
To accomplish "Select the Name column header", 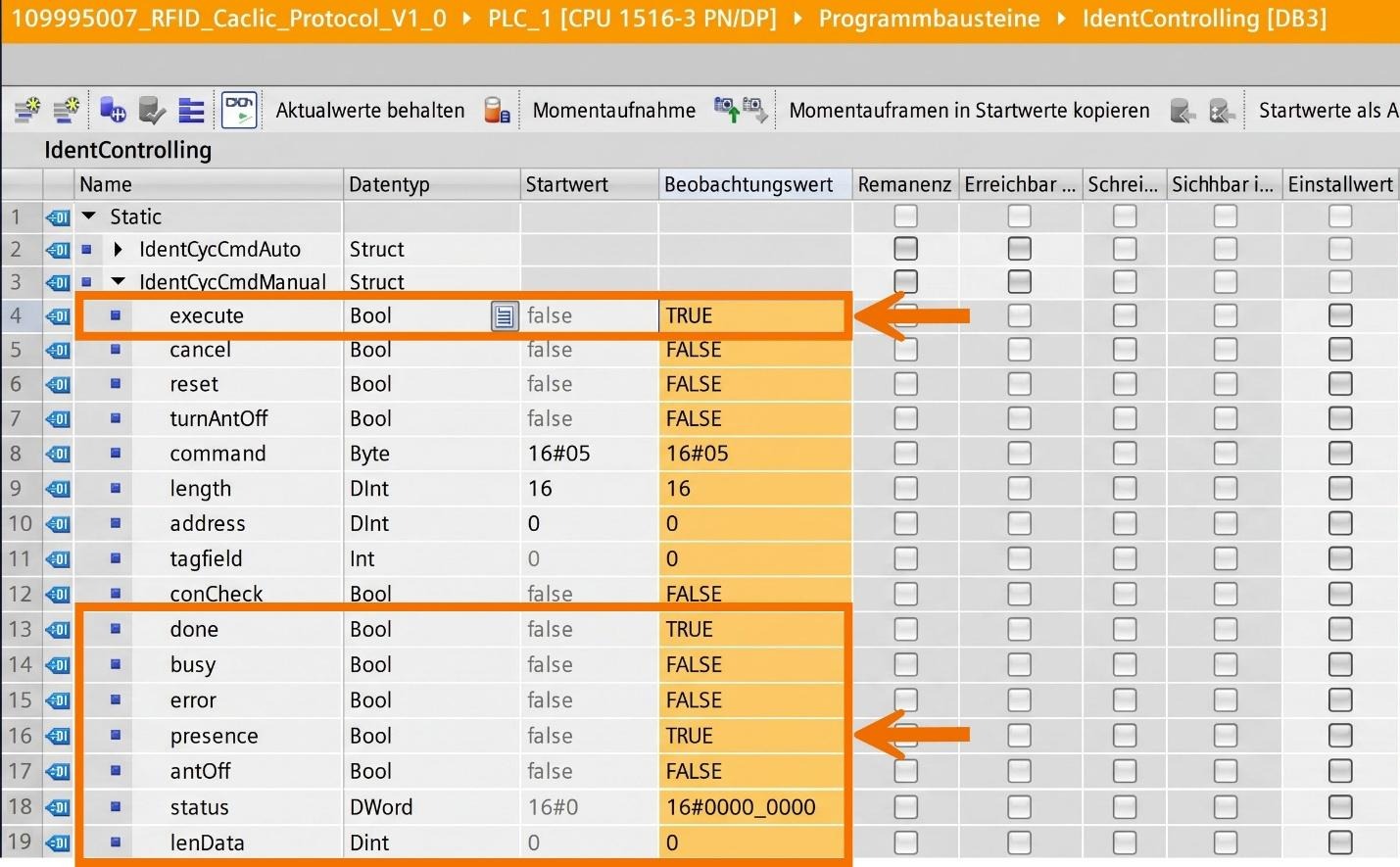I will (x=209, y=184).
